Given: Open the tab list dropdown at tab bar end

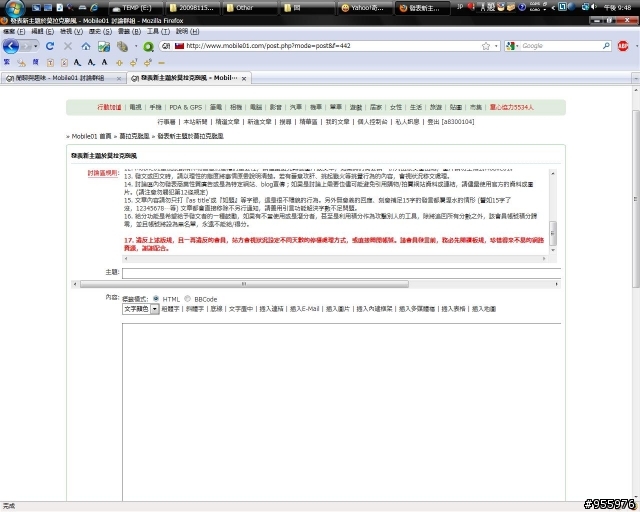Looking at the screenshot, I should pyautogui.click(x=636, y=78).
